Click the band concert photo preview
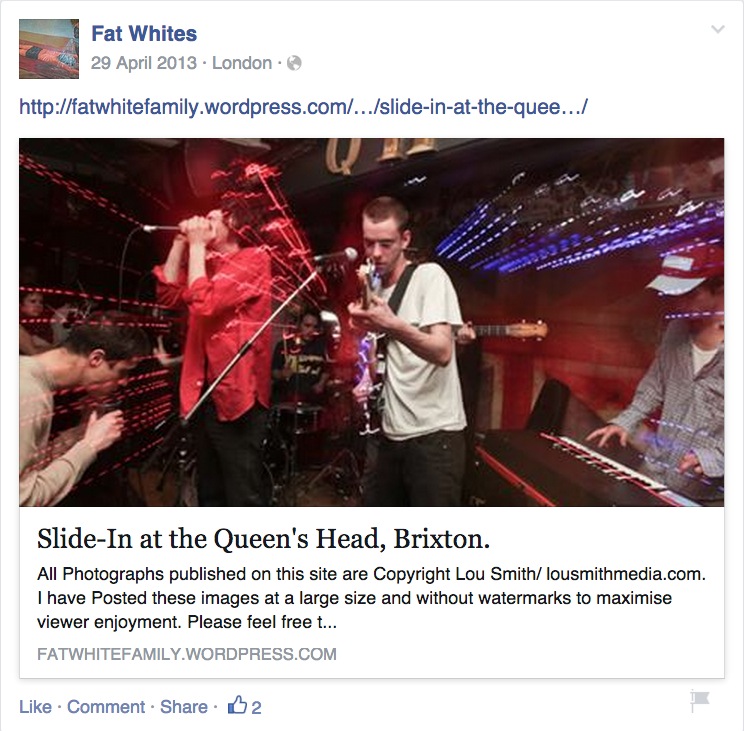744x731 pixels. [372, 322]
